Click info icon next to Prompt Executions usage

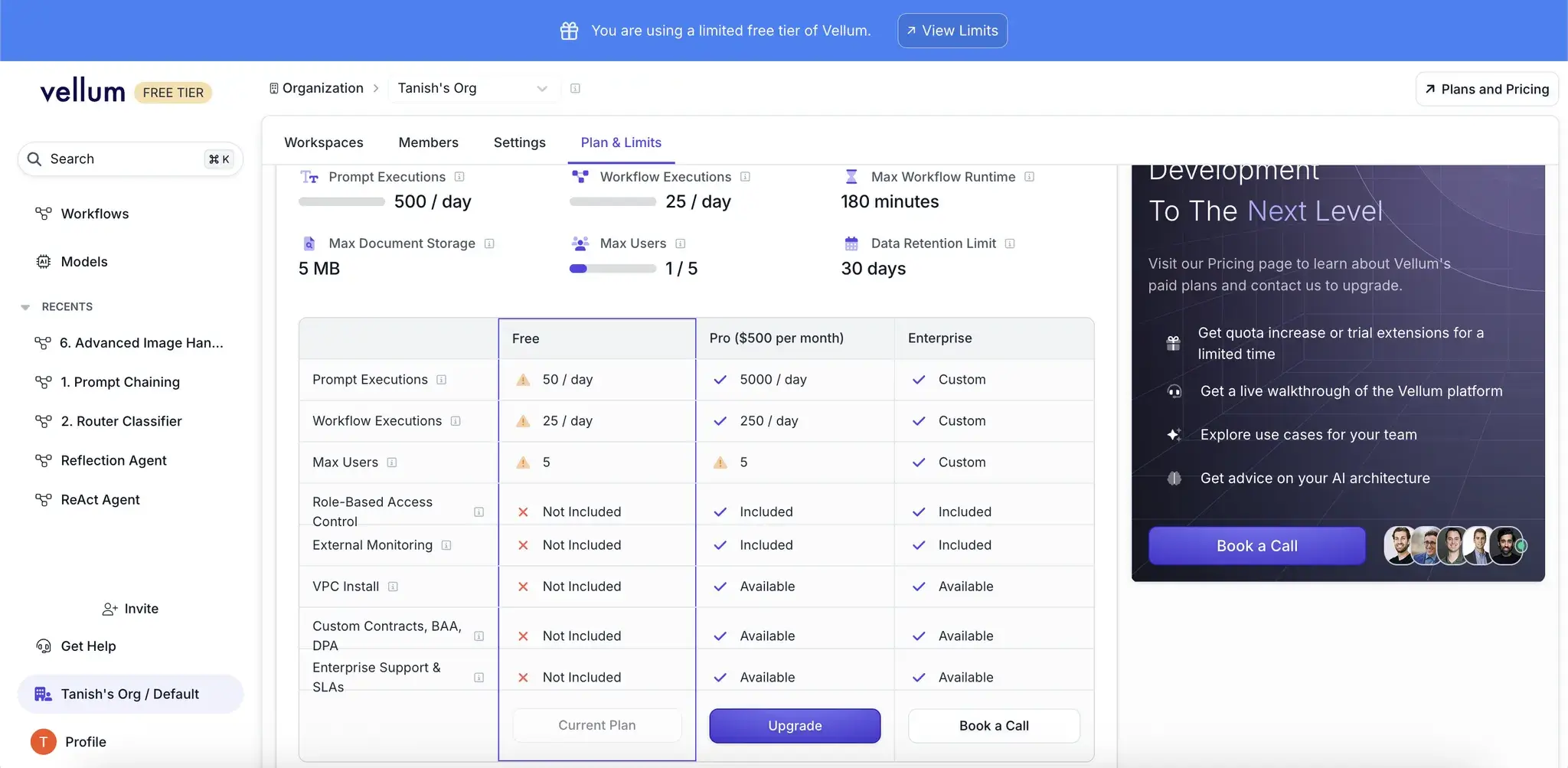click(459, 177)
